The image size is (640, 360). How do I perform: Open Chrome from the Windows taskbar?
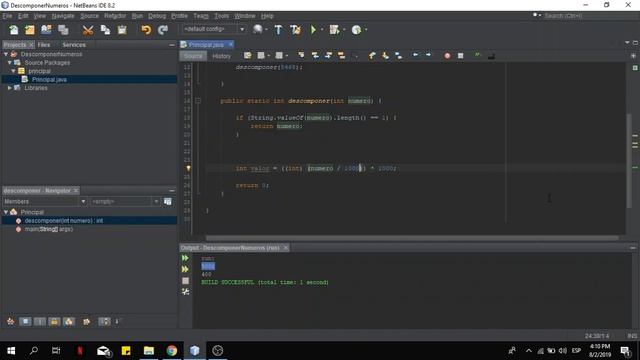point(172,351)
